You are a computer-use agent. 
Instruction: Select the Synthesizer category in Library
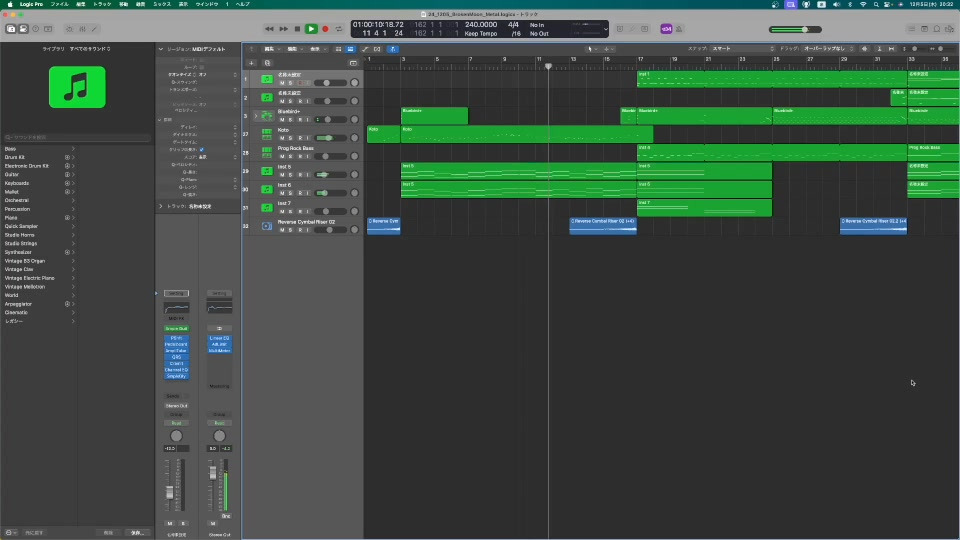(x=19, y=253)
